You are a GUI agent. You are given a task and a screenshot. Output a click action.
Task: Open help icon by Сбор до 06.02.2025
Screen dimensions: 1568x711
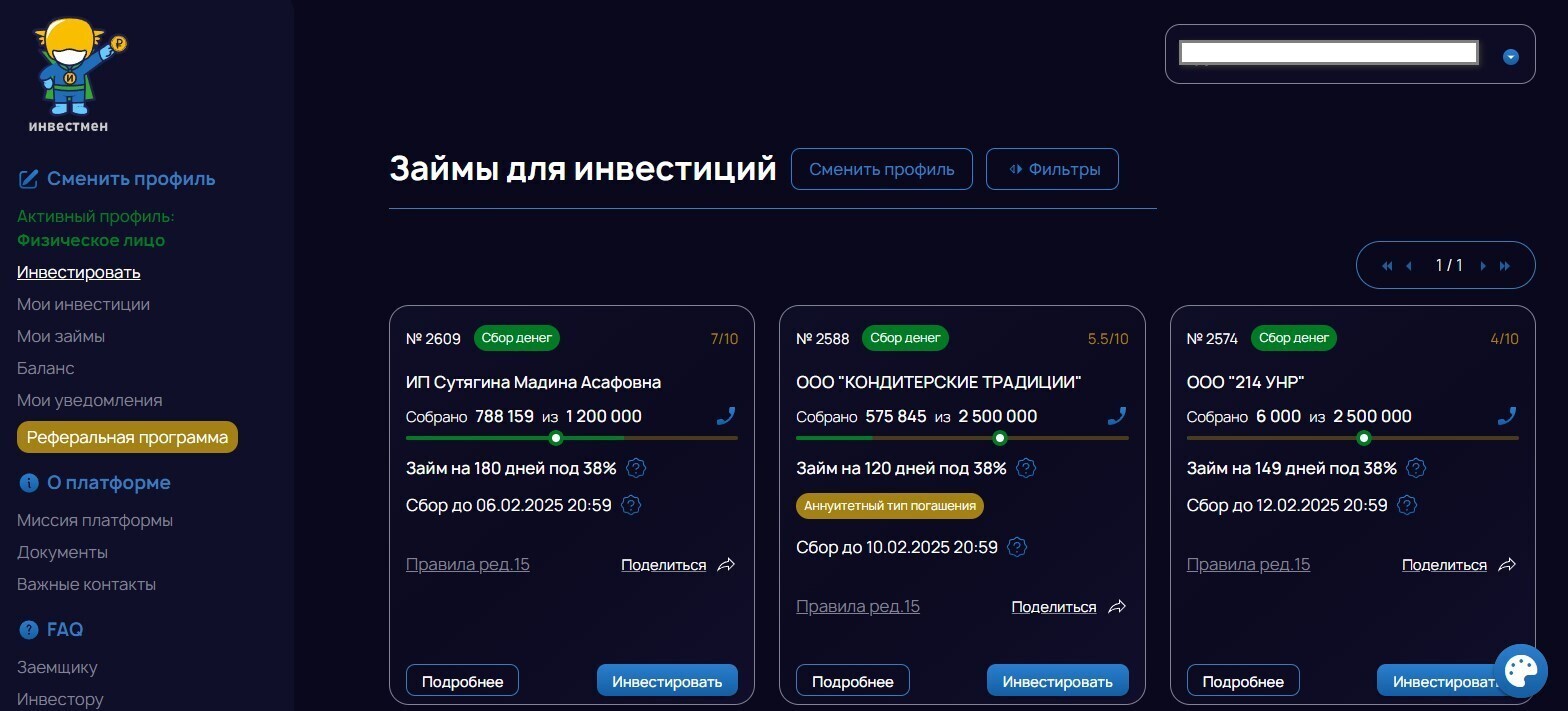tap(631, 505)
